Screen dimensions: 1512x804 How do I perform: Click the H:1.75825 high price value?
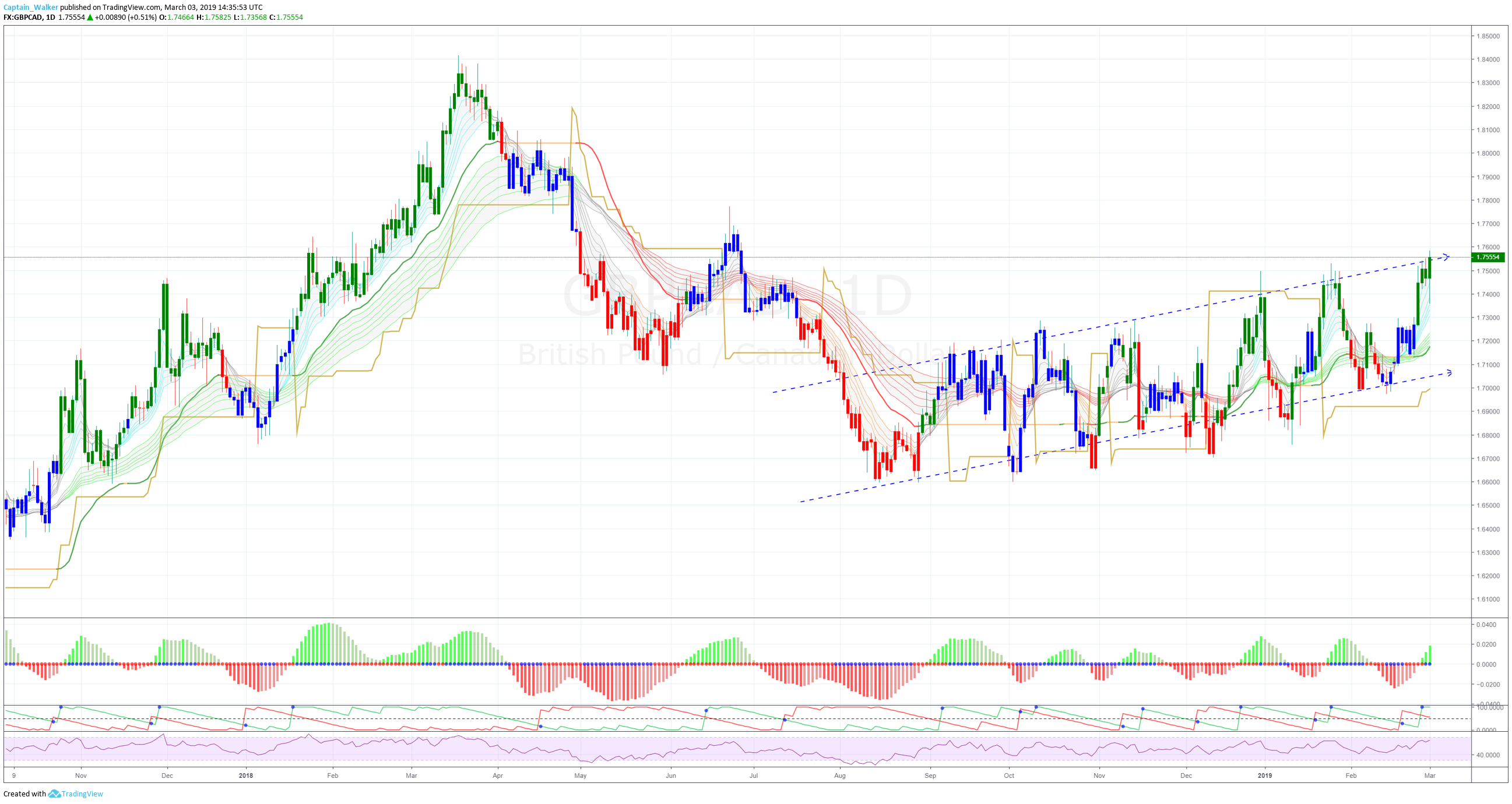click(214, 17)
